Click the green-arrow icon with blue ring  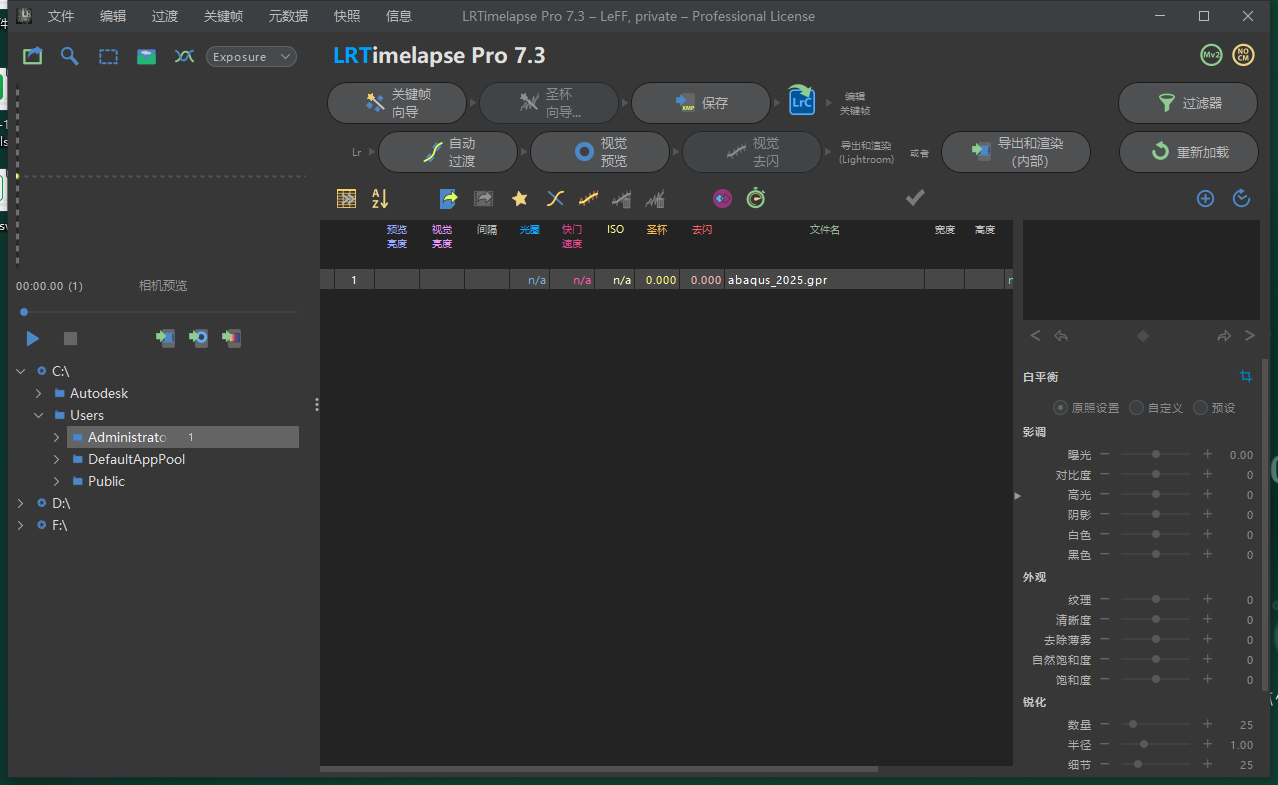(198, 338)
